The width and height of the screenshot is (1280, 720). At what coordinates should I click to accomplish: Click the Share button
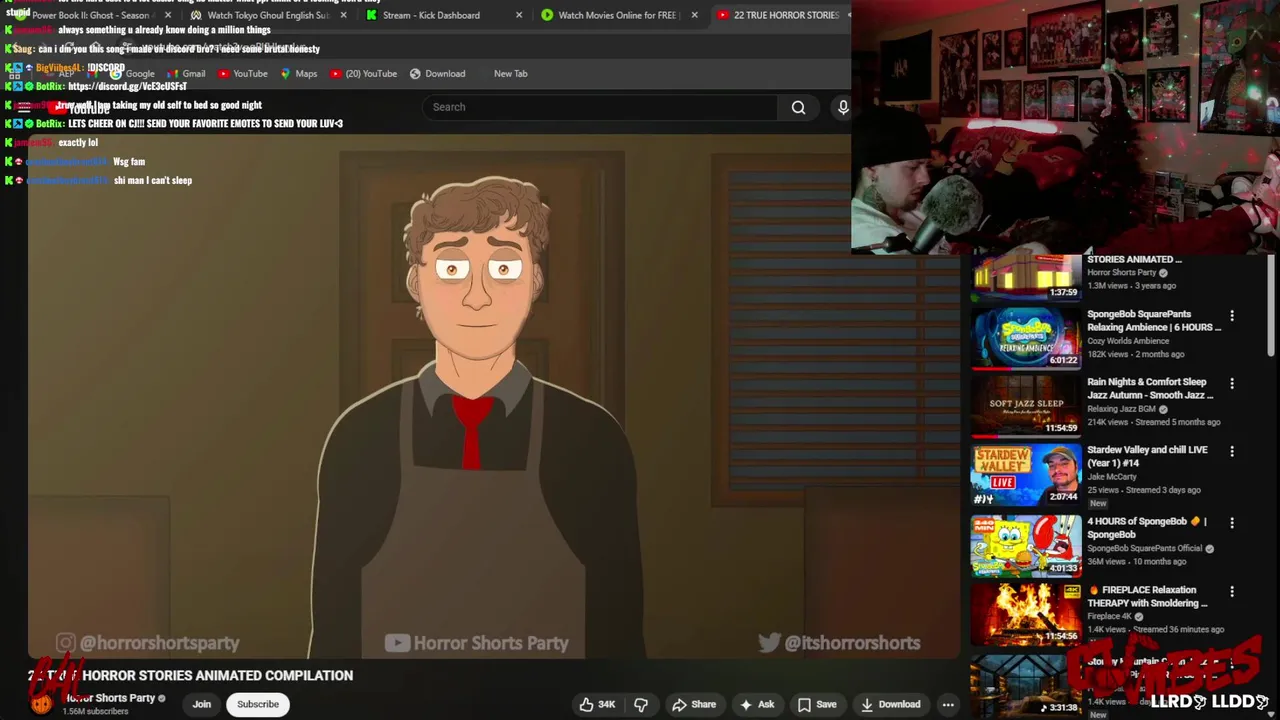694,704
